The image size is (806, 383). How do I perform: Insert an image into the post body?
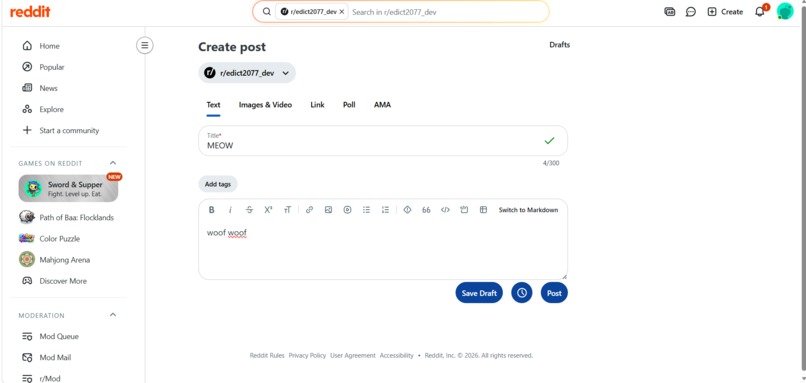[328, 210]
